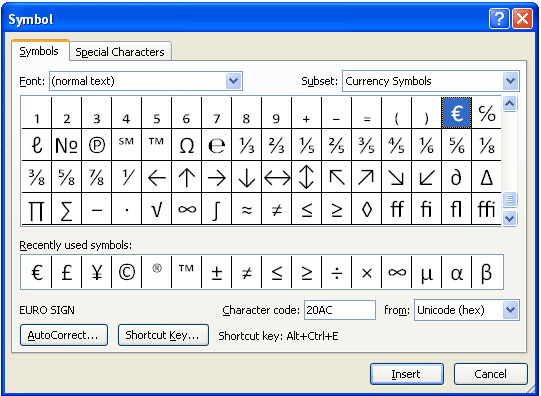This screenshot has height=396, width=541.
Task: Expand the Subset dropdown
Action: (x=510, y=81)
